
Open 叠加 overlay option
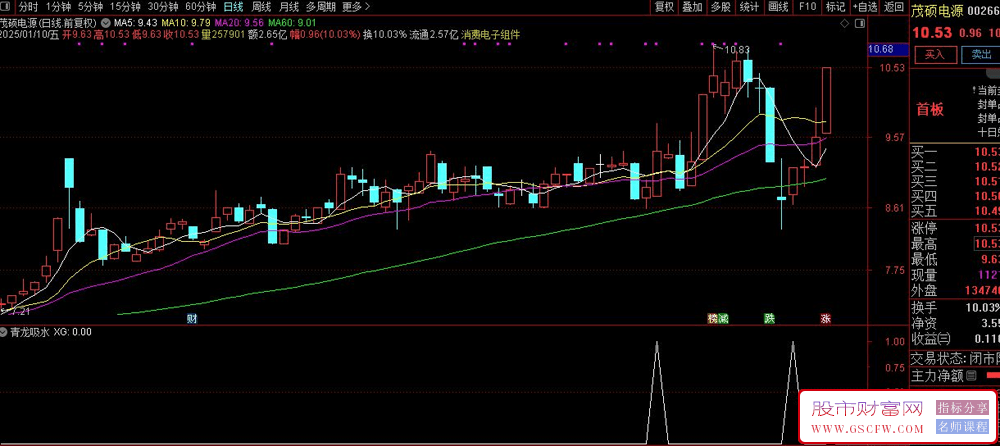(692, 7)
